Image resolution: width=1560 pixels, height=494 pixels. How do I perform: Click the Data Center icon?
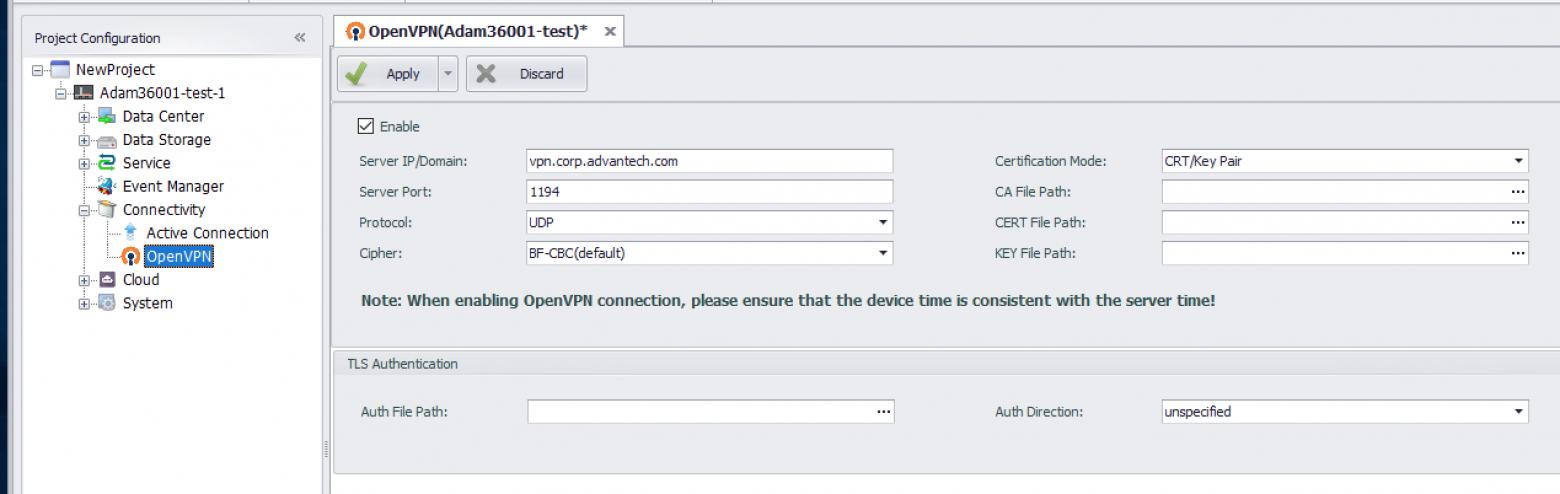106,117
